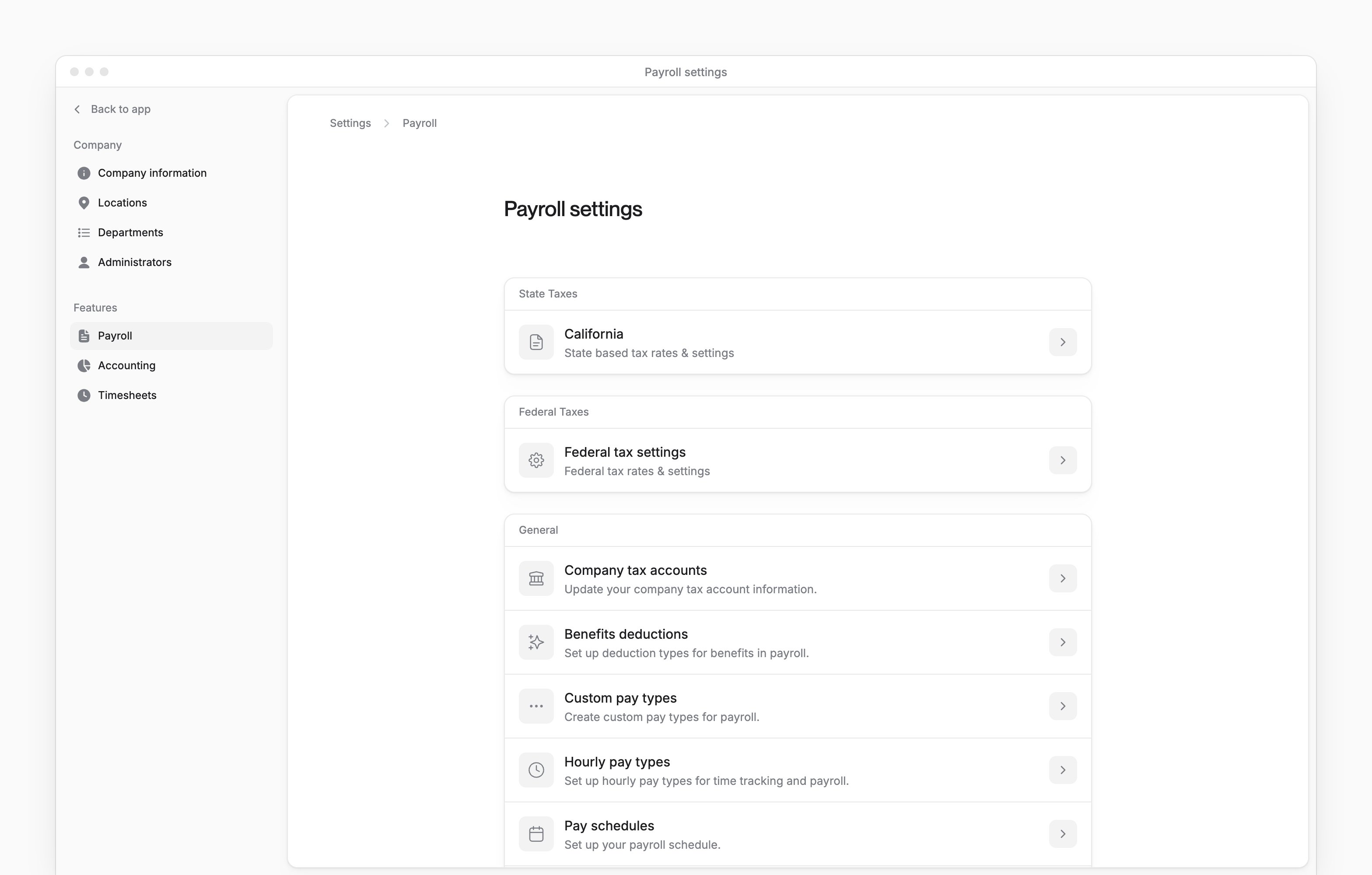Image resolution: width=1372 pixels, height=875 pixels.
Task: Click the Custom pay types ellipsis icon
Action: (536, 706)
